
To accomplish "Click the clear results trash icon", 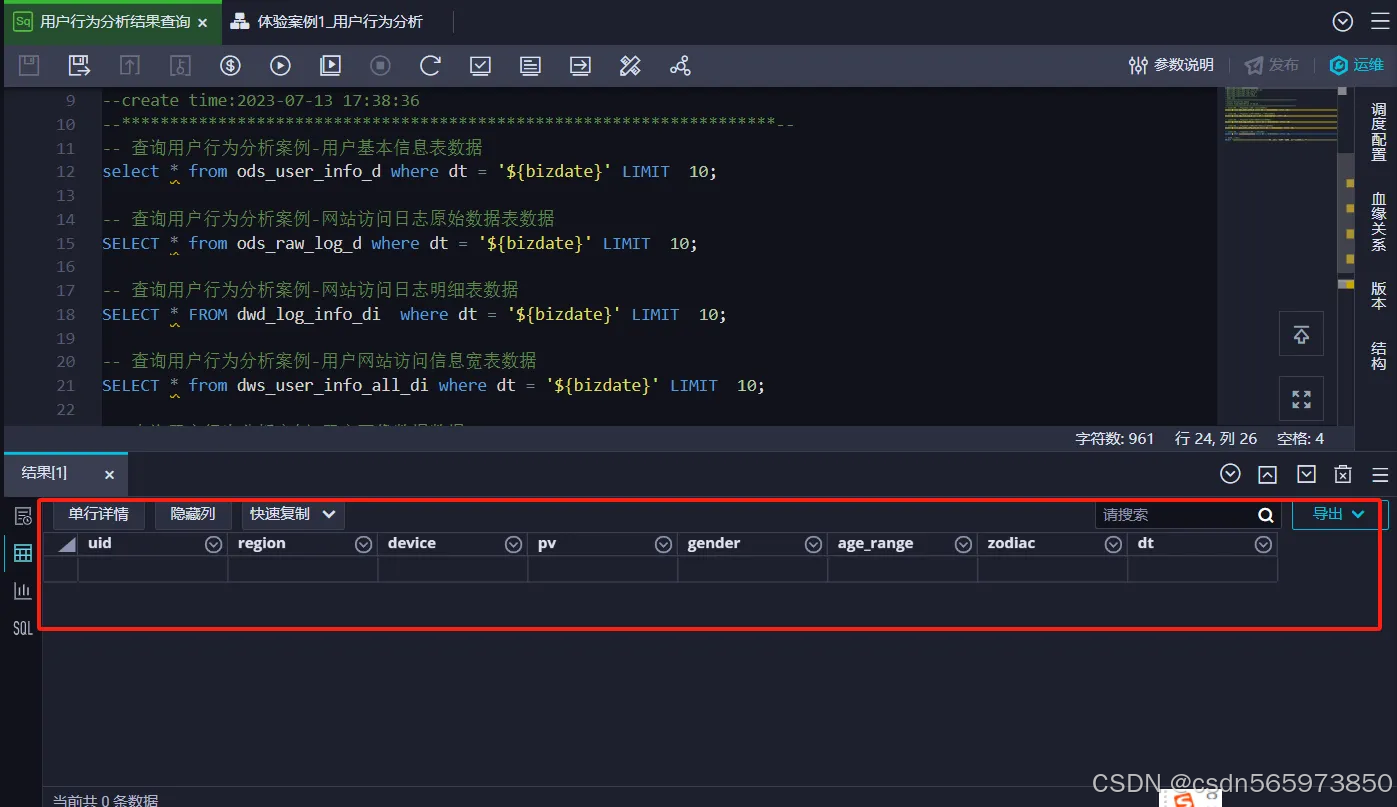I will [x=1342, y=473].
